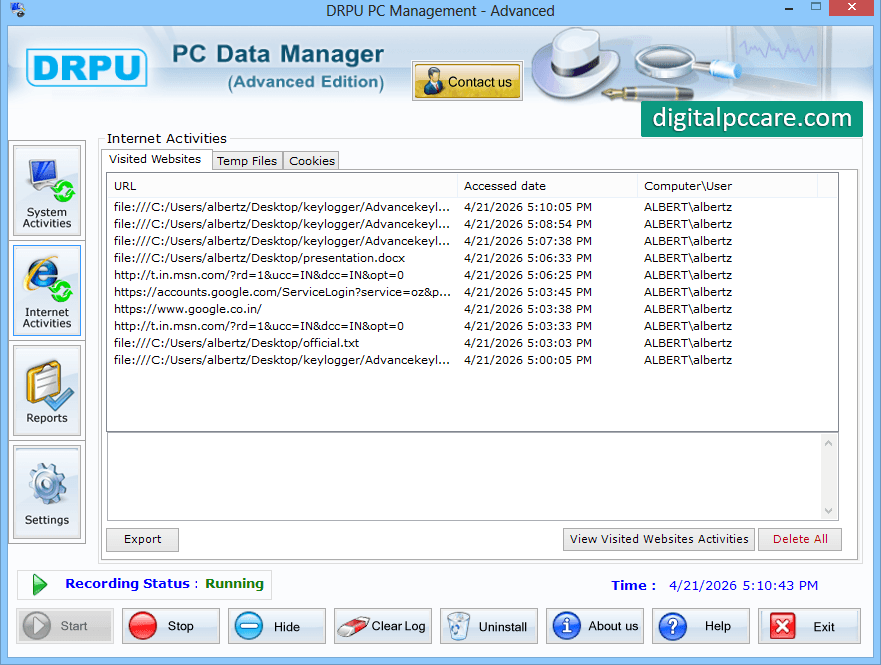
Task: Select msn.com row at 5:06:25 PM
Action: (x=472, y=275)
